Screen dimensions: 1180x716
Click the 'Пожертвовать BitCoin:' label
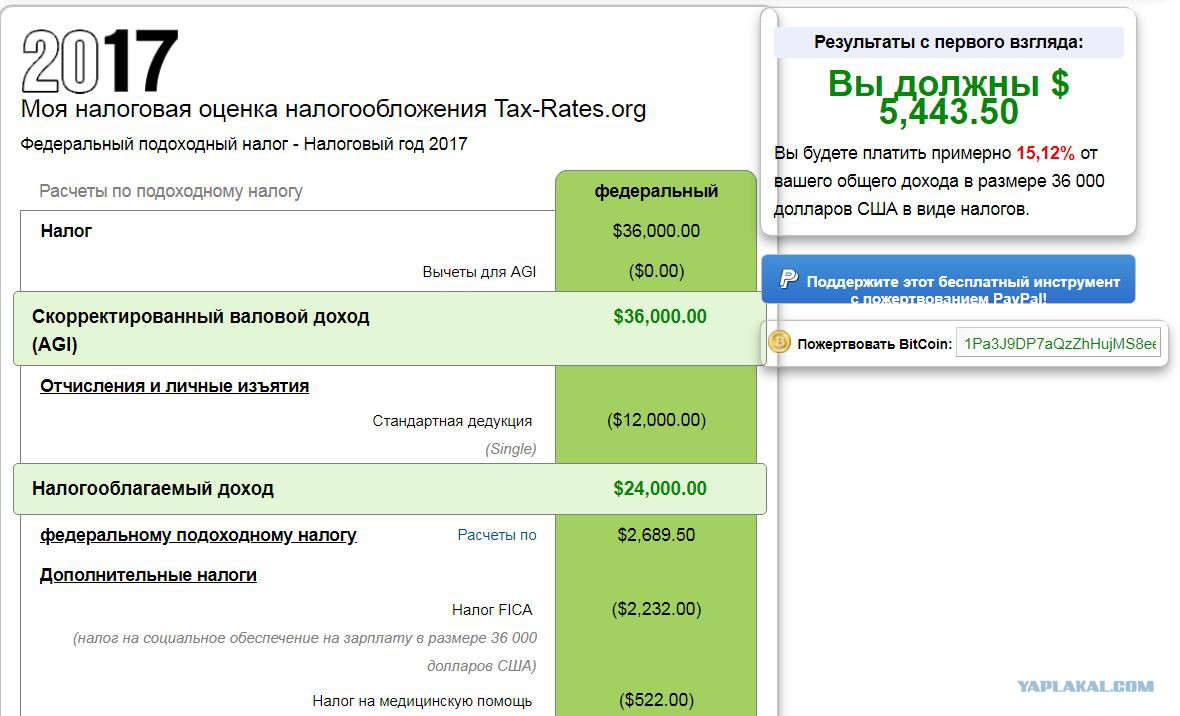(874, 344)
